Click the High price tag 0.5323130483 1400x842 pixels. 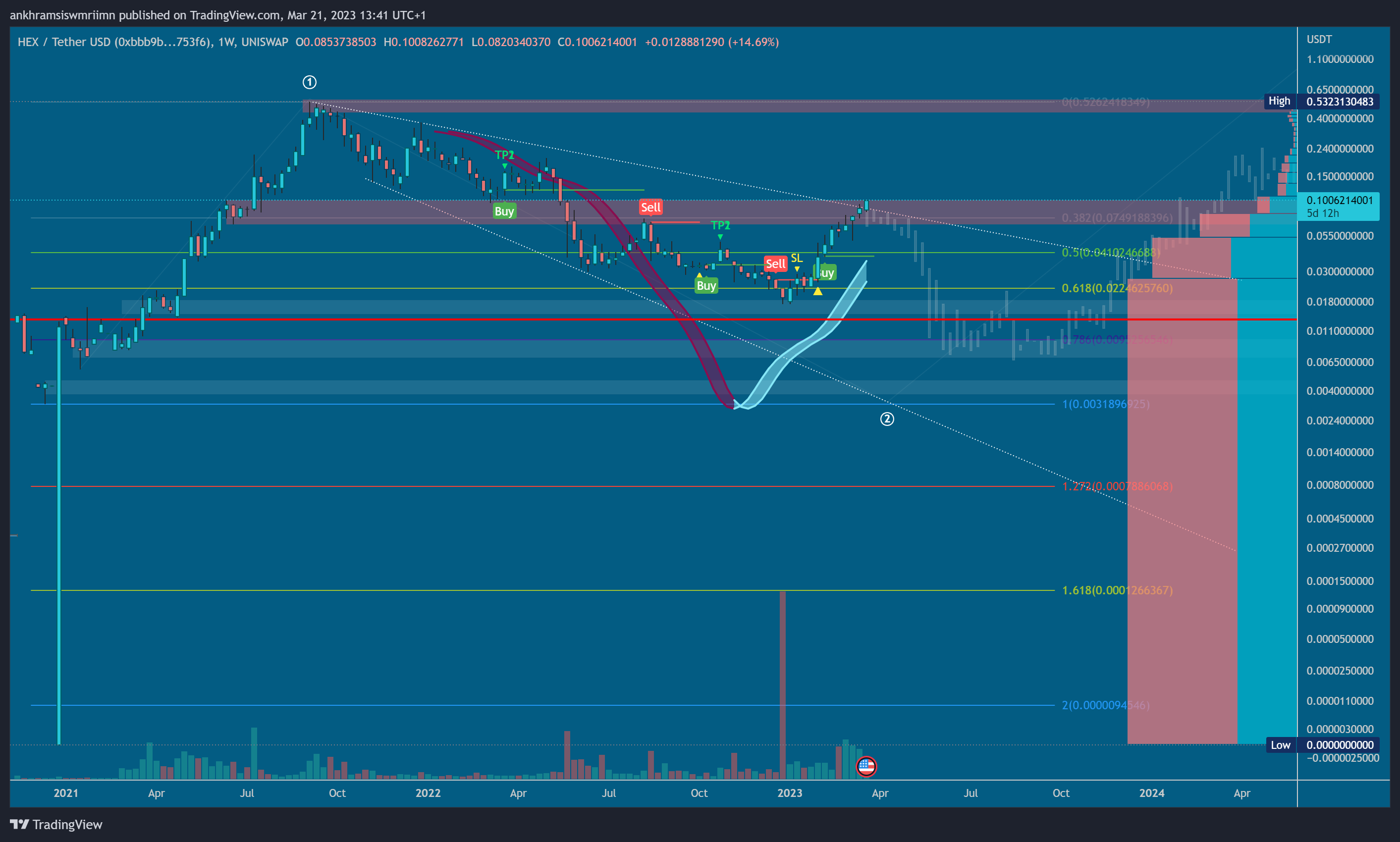(1322, 102)
